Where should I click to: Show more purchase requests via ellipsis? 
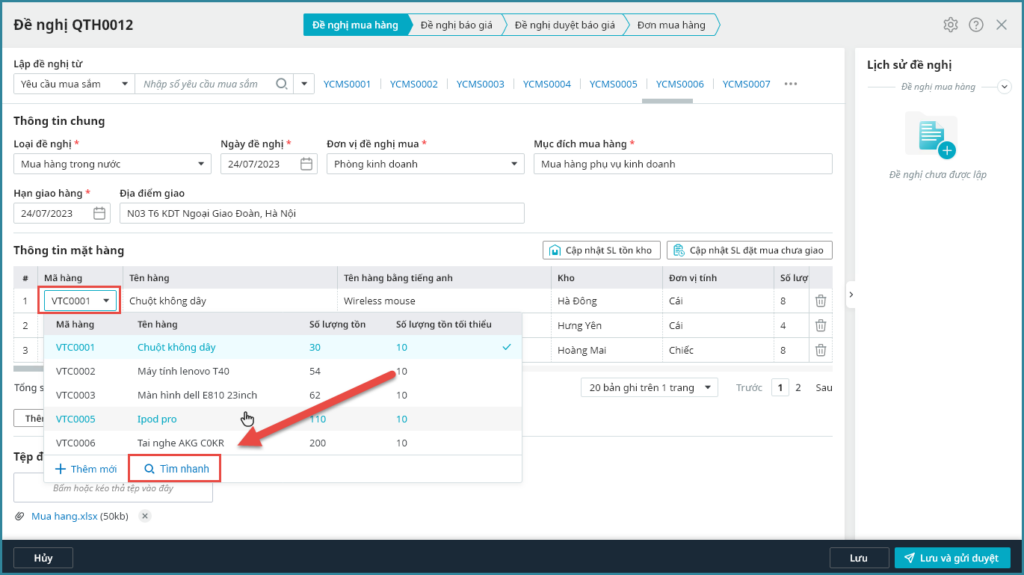tap(791, 84)
